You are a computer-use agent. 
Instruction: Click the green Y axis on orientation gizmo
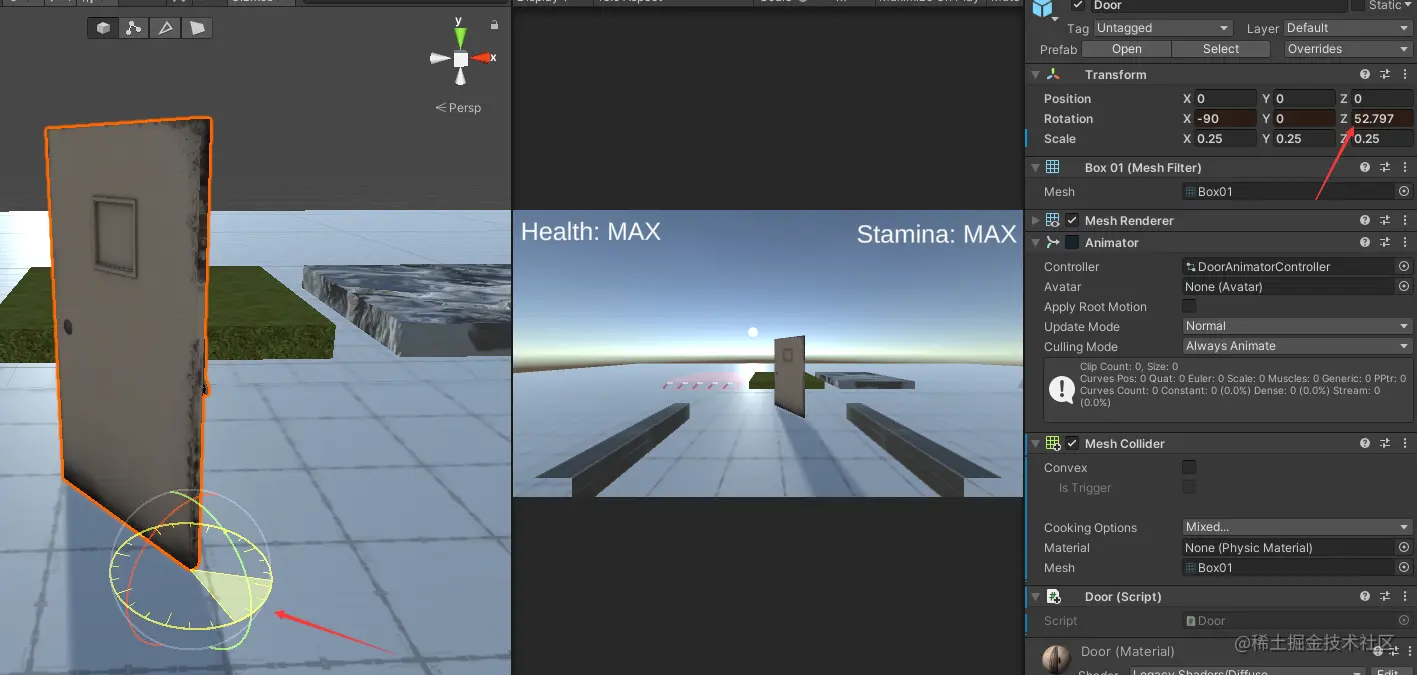click(x=460, y=37)
